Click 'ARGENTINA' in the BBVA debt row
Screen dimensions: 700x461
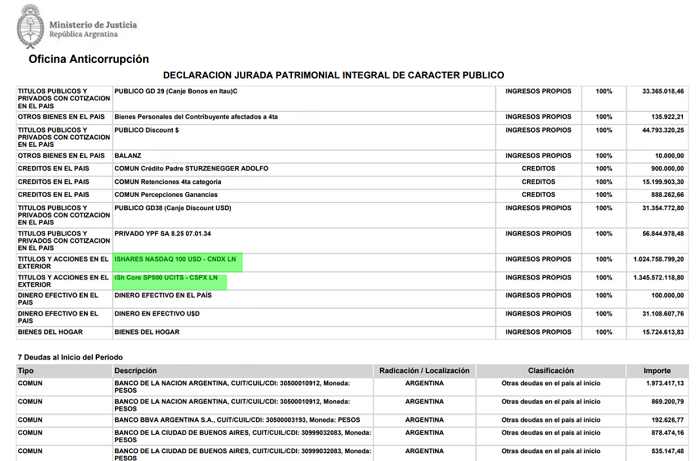(424, 420)
